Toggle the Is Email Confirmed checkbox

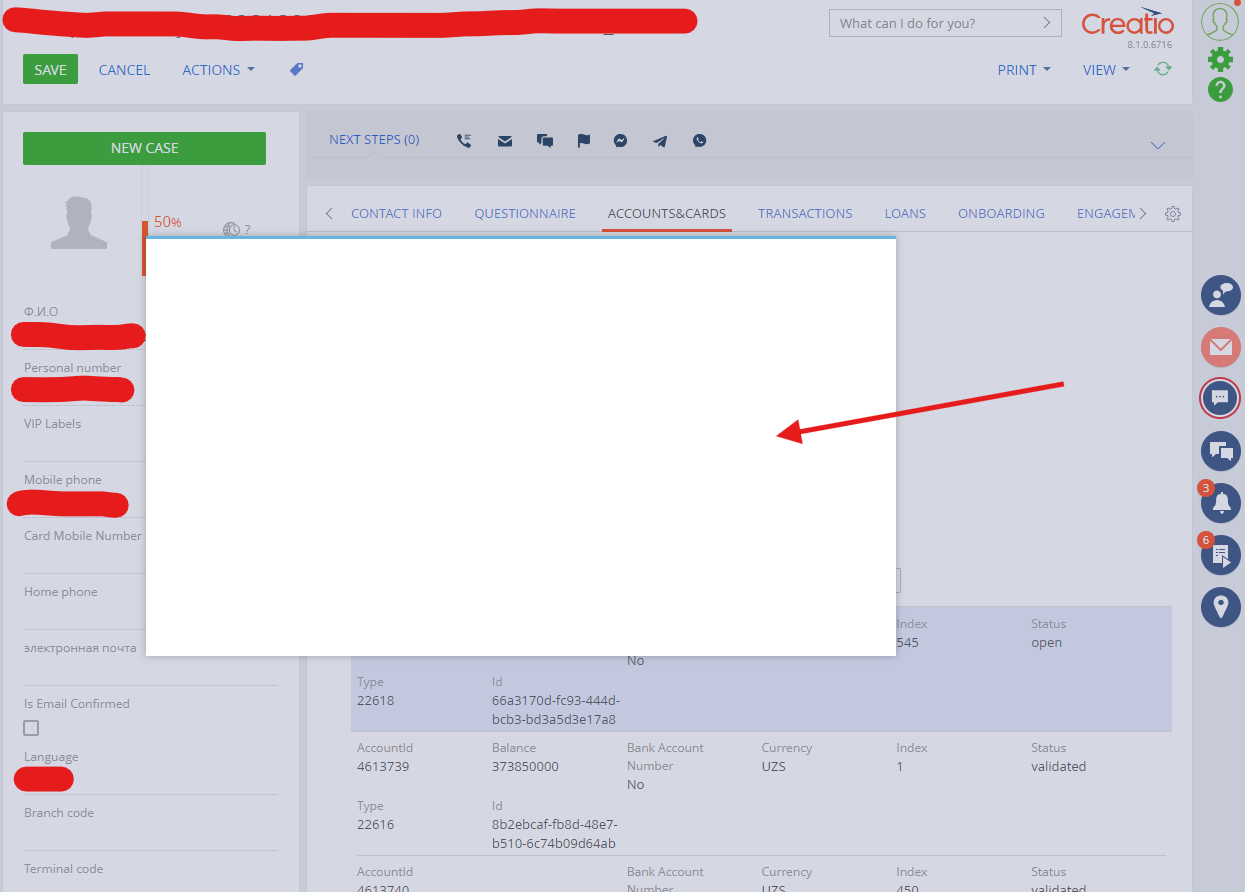point(31,728)
